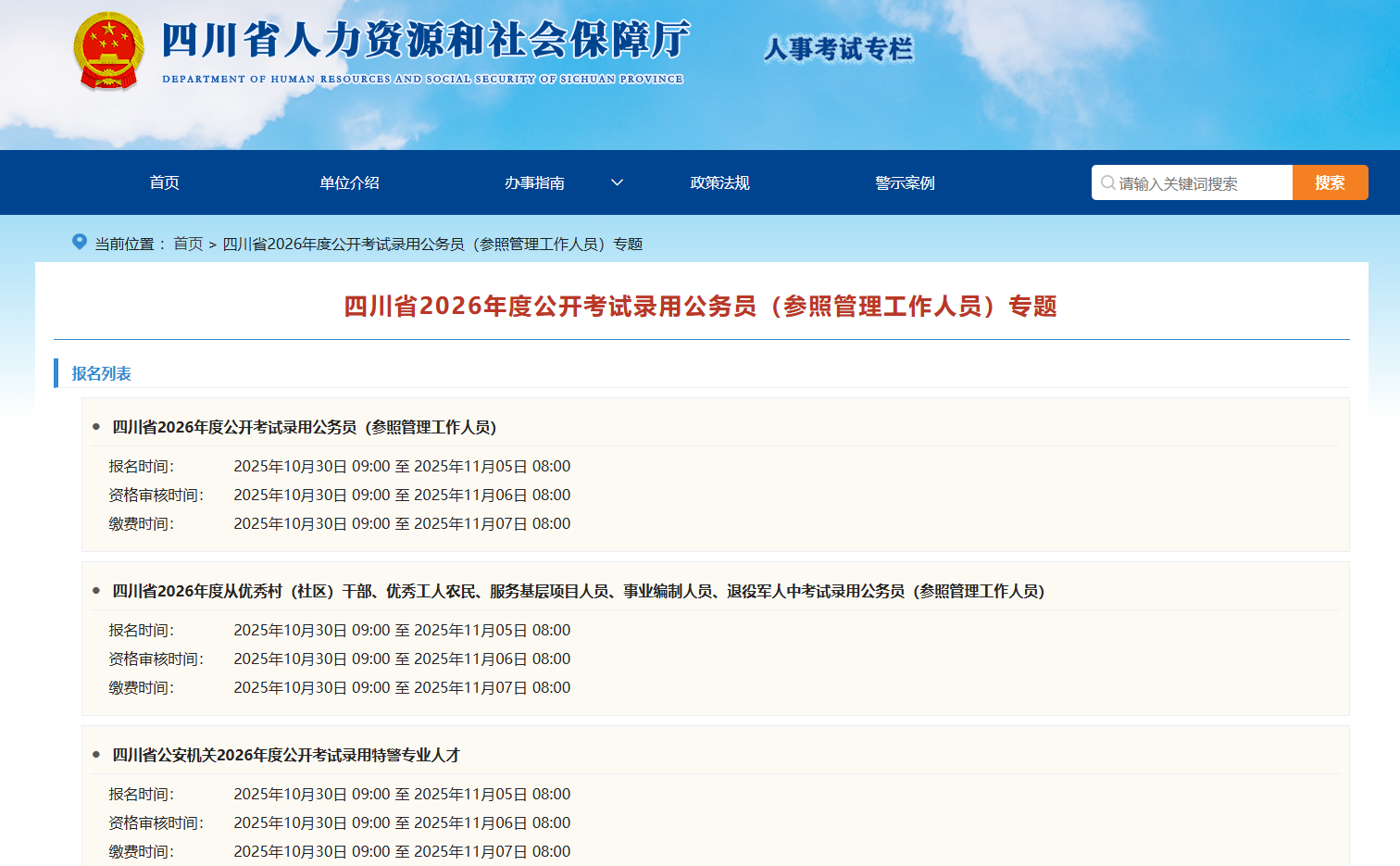
Task: Open 四川省2026年度公开考试录用公务员 registration entry
Action: pos(305,427)
